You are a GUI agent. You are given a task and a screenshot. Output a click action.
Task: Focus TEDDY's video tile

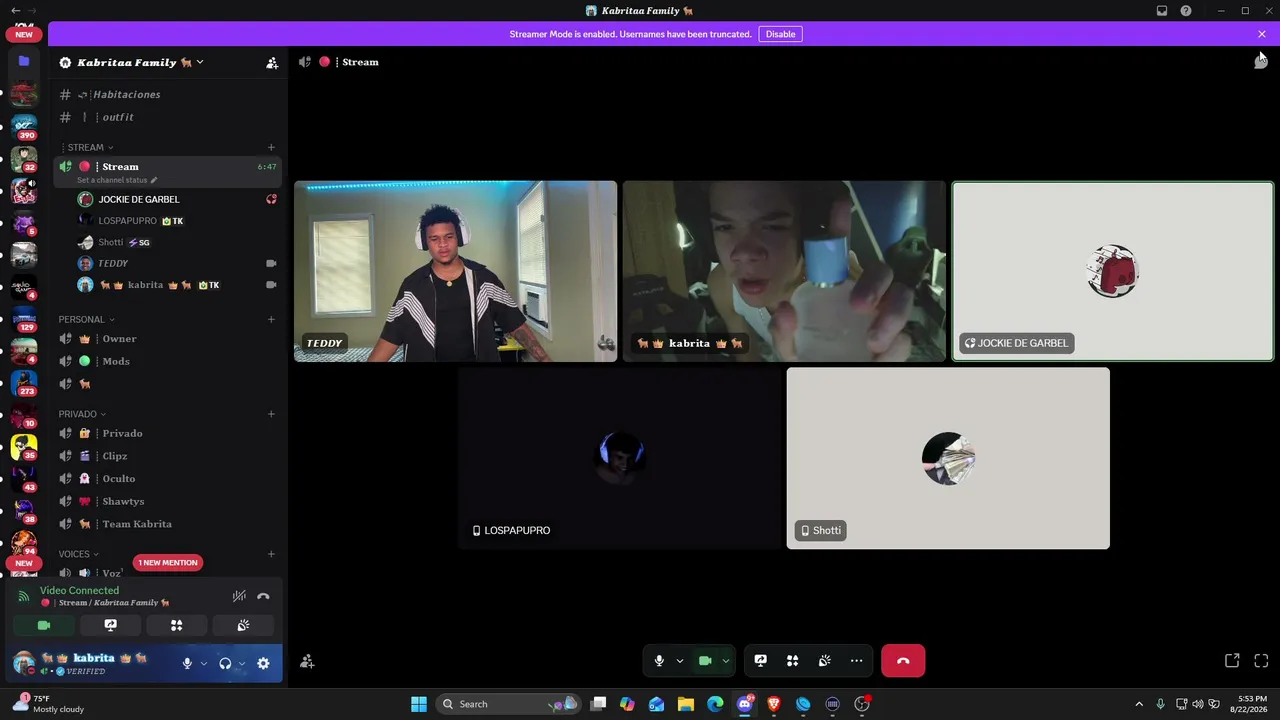[455, 271]
